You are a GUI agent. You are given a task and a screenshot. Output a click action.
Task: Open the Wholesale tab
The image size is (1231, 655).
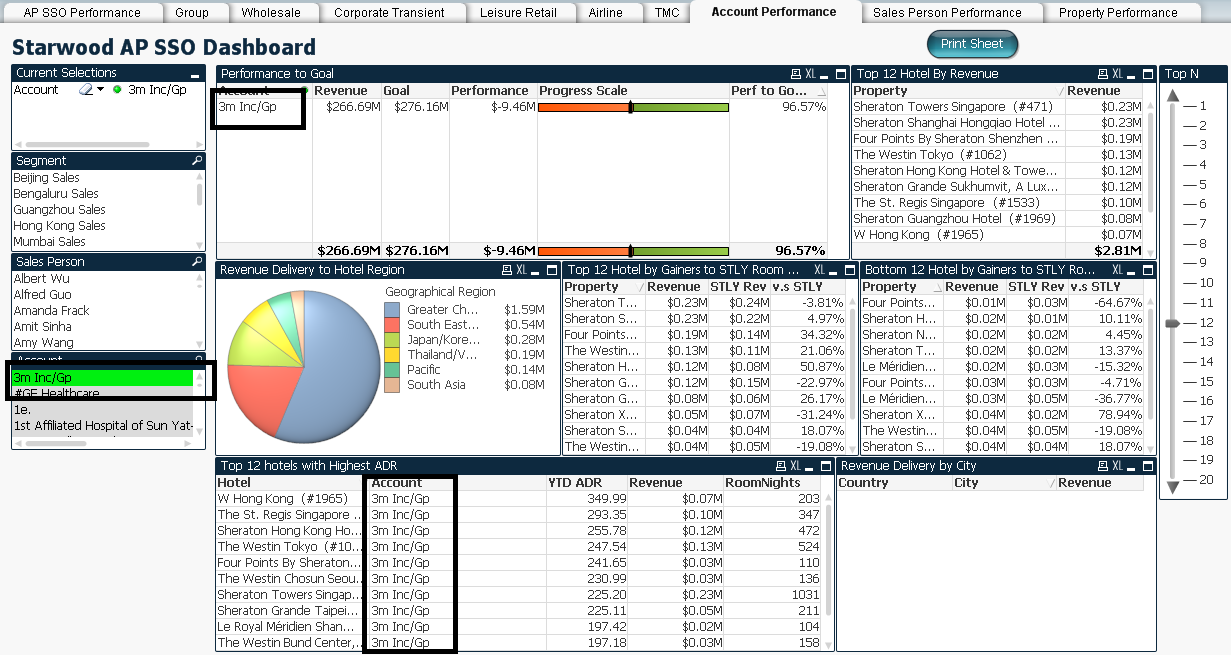click(271, 13)
